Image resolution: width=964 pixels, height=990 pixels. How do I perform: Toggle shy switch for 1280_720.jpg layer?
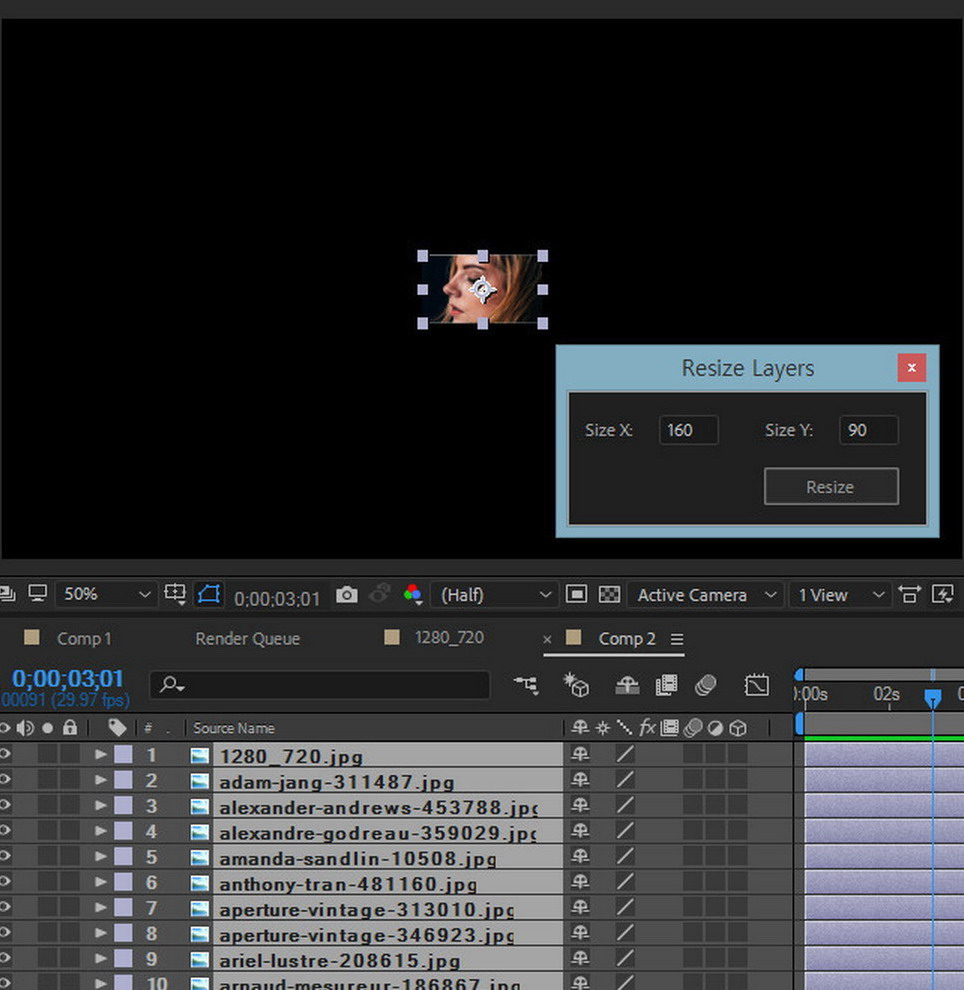coord(580,754)
